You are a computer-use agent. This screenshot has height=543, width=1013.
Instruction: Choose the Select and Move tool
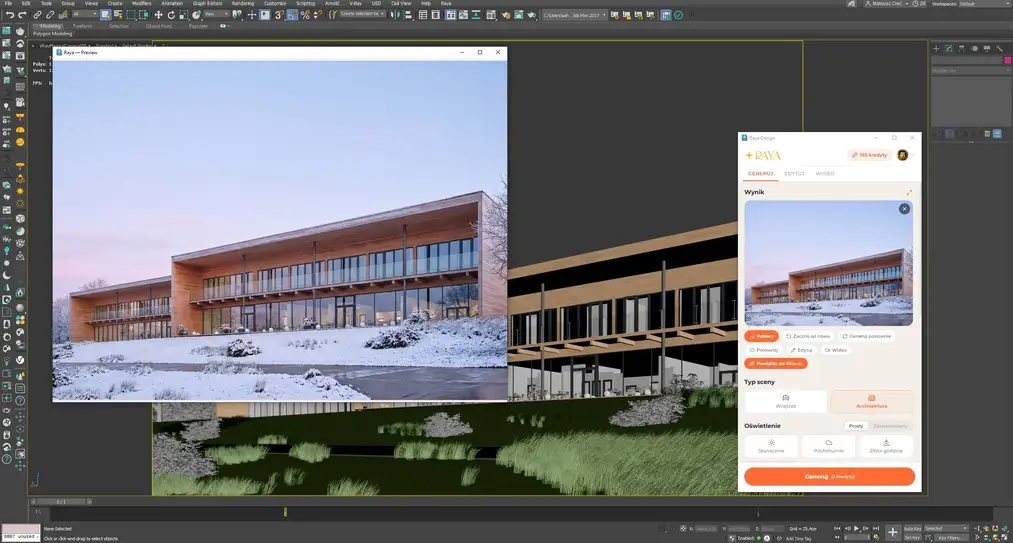[x=158, y=14]
